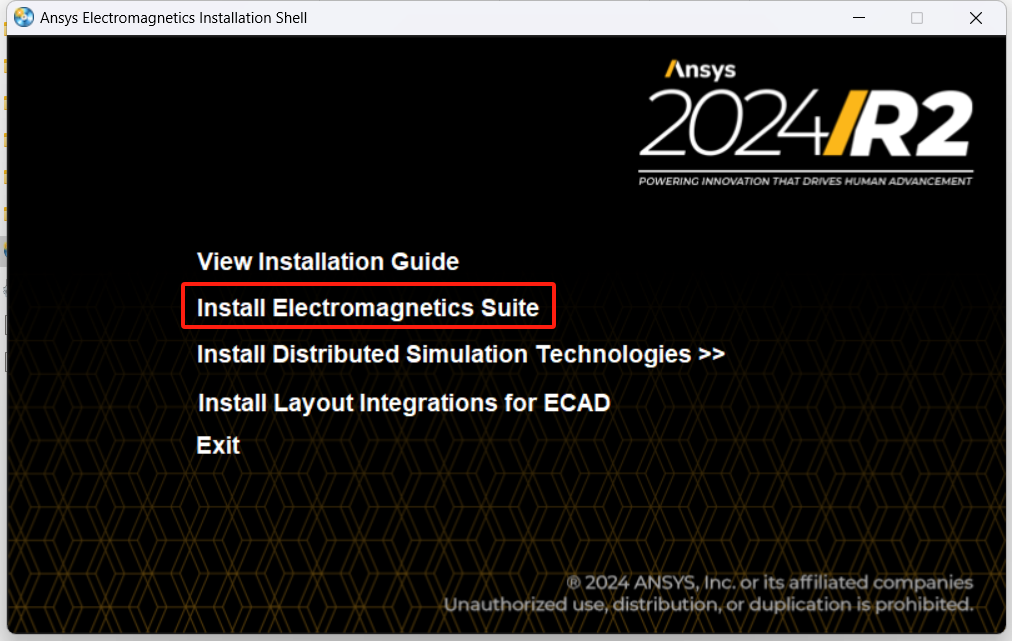Click Install Electromagnetics Suite
Screen dimensions: 1012x641
point(368,308)
